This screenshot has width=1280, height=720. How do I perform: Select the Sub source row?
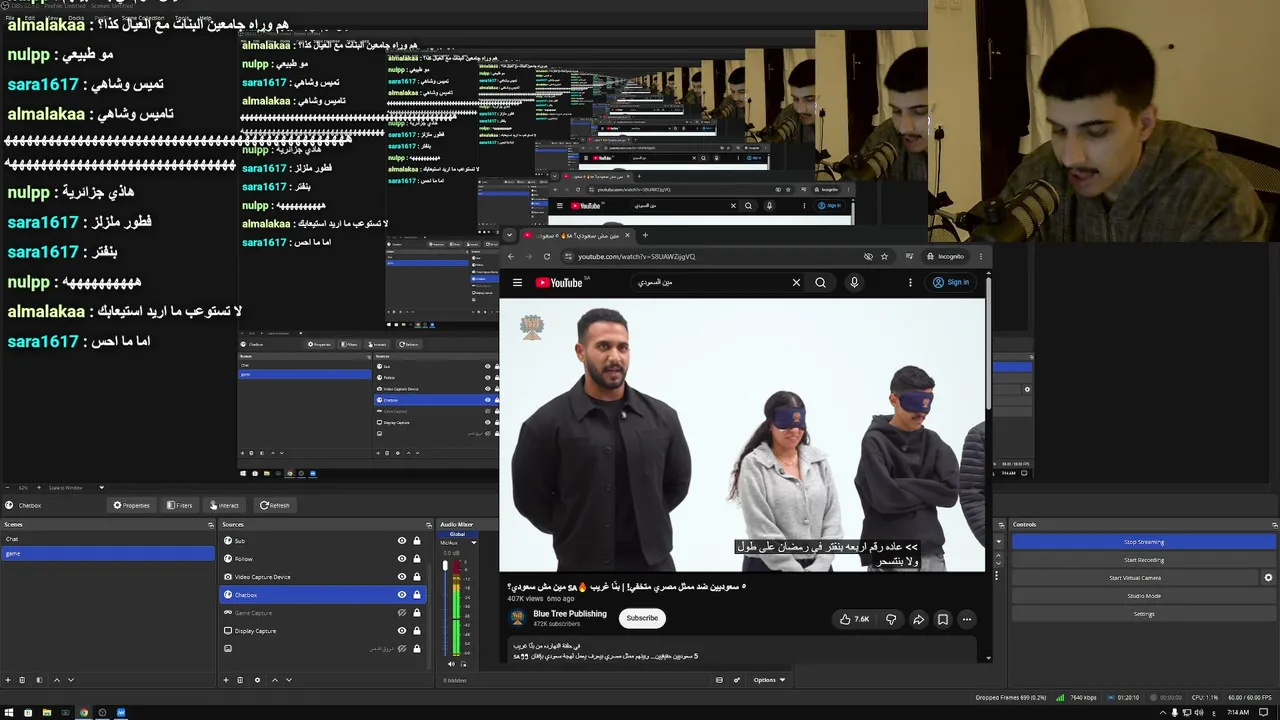324,541
